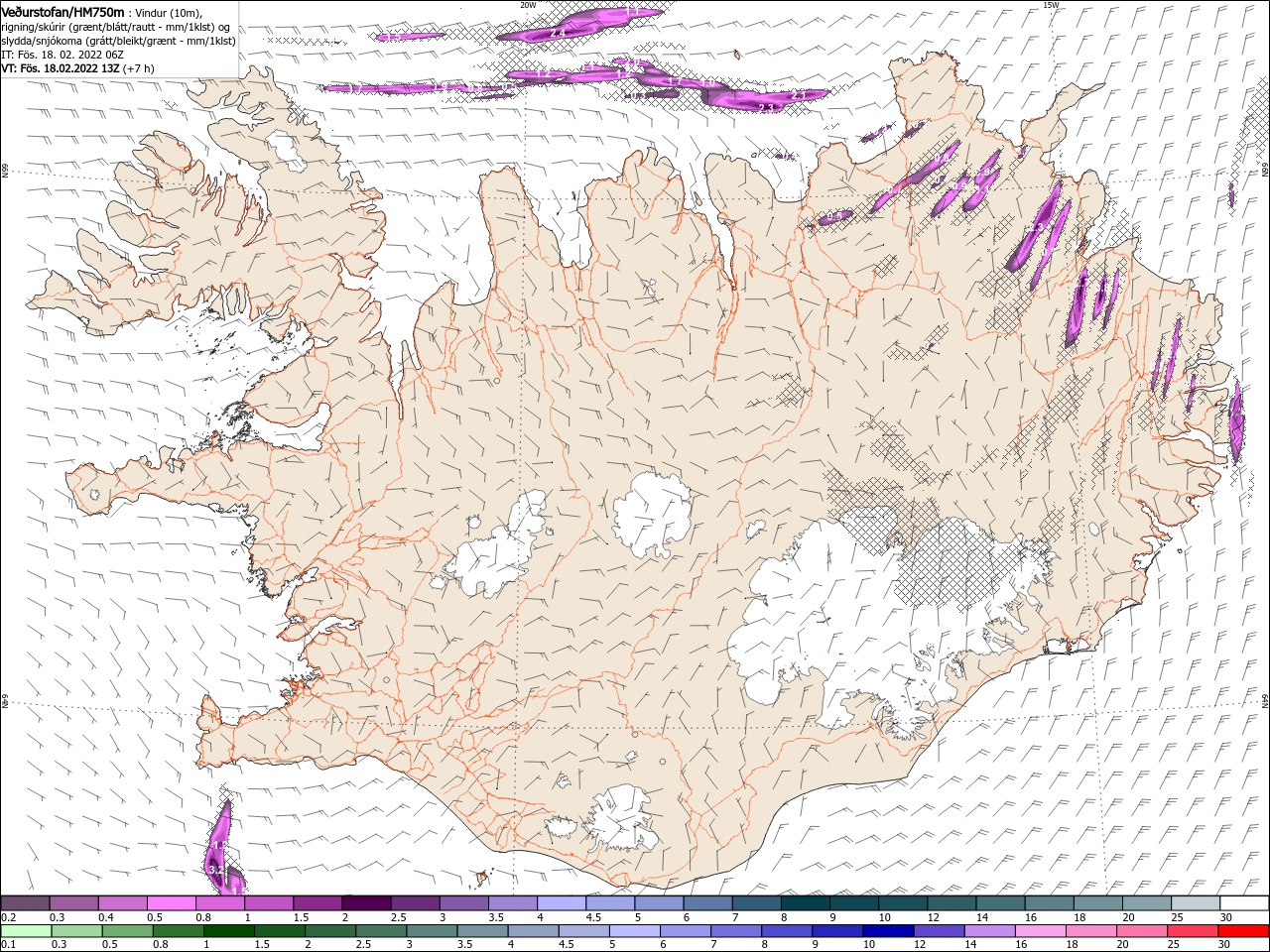The width and height of the screenshot is (1270, 952).
Task: Click the '0.1' label under the lower legend row
Action: click(7, 945)
